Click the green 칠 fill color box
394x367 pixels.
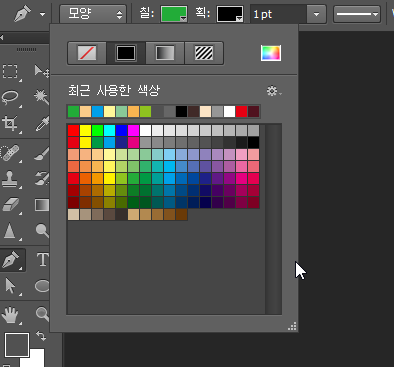pos(174,14)
